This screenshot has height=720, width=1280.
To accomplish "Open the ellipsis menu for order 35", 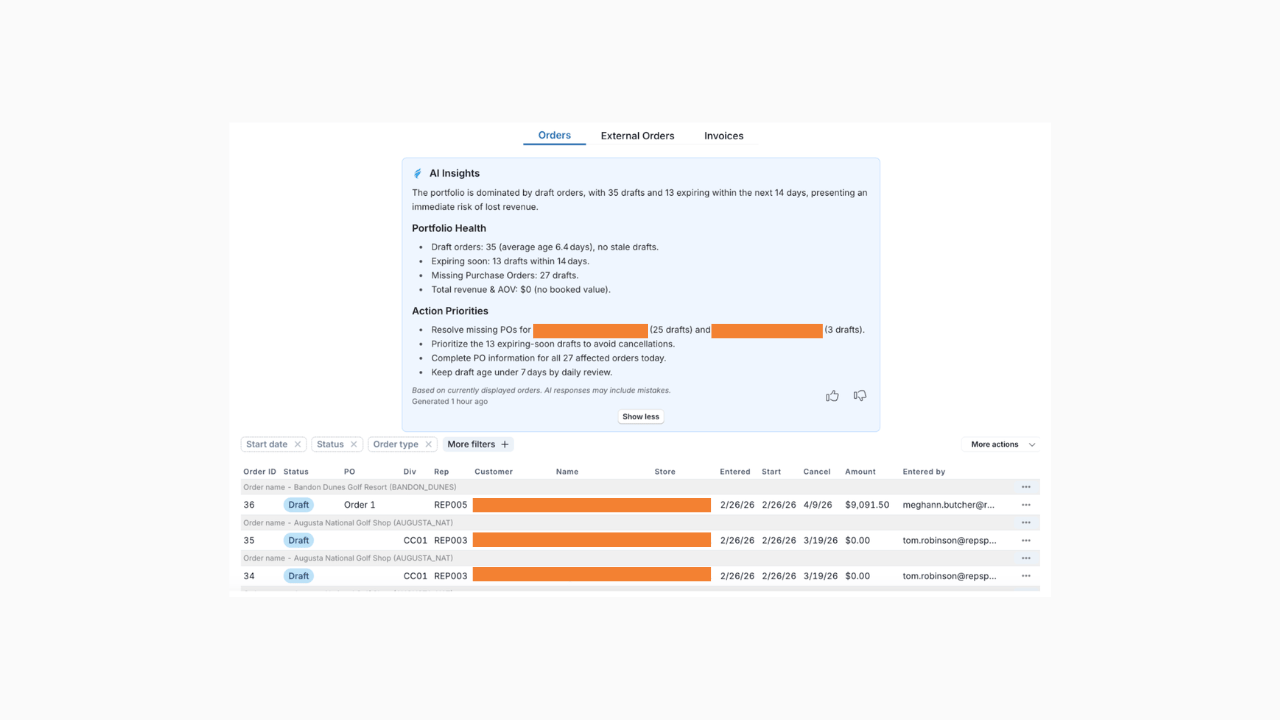I will tap(1025, 540).
